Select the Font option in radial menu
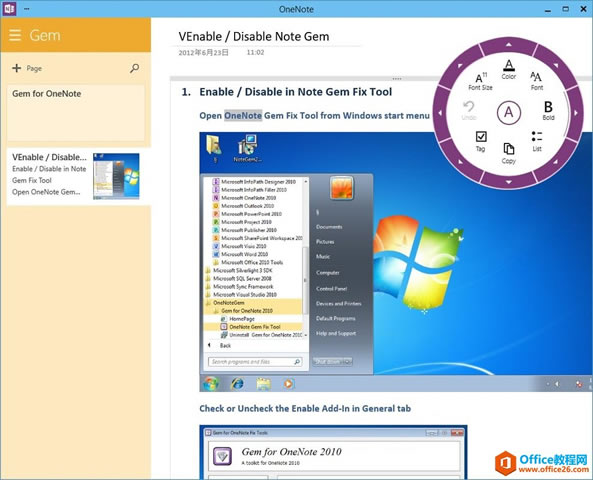The height and width of the screenshot is (480, 593). [536, 81]
